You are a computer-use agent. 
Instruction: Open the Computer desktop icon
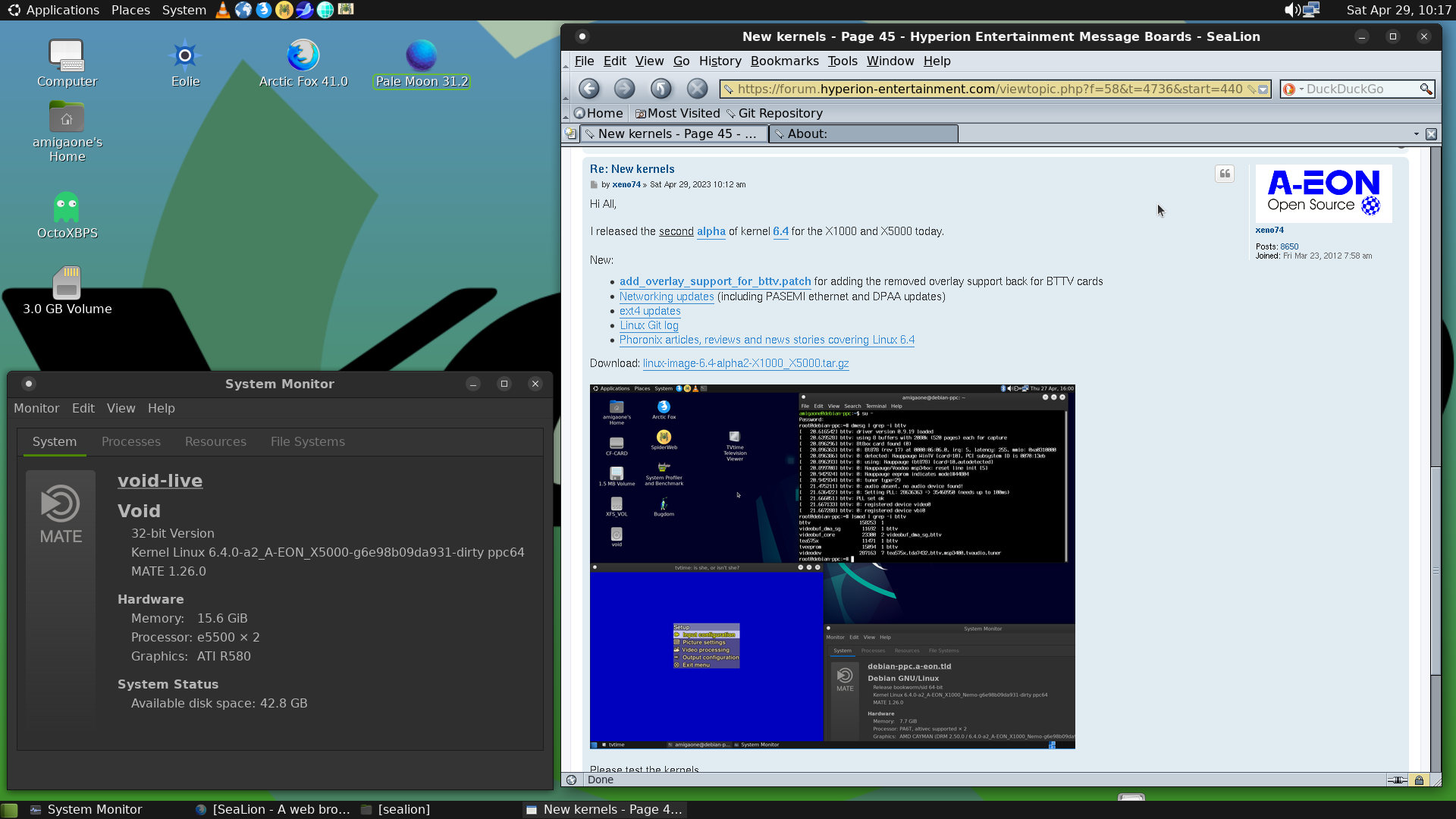click(x=67, y=63)
